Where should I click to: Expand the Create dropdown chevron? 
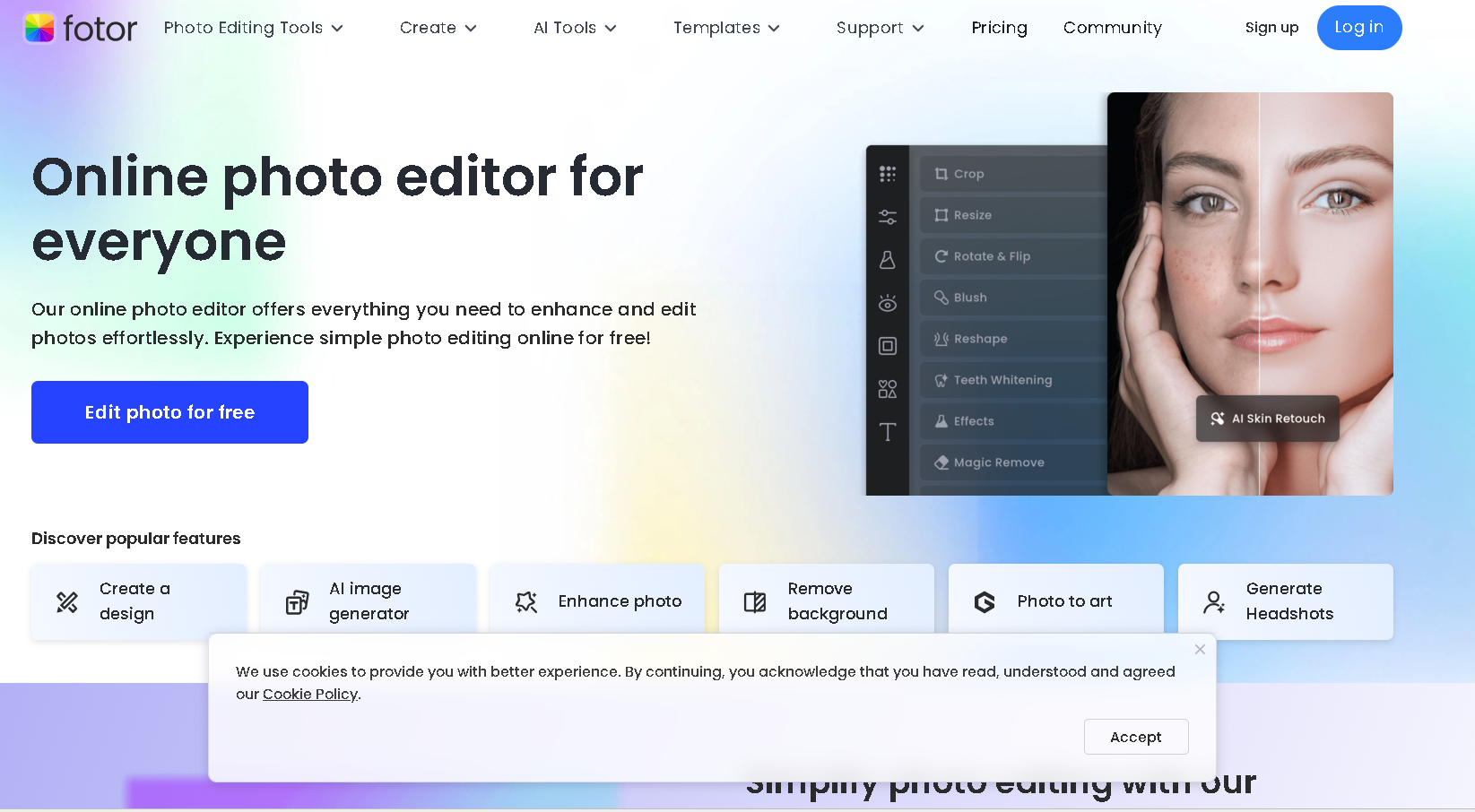tap(471, 29)
